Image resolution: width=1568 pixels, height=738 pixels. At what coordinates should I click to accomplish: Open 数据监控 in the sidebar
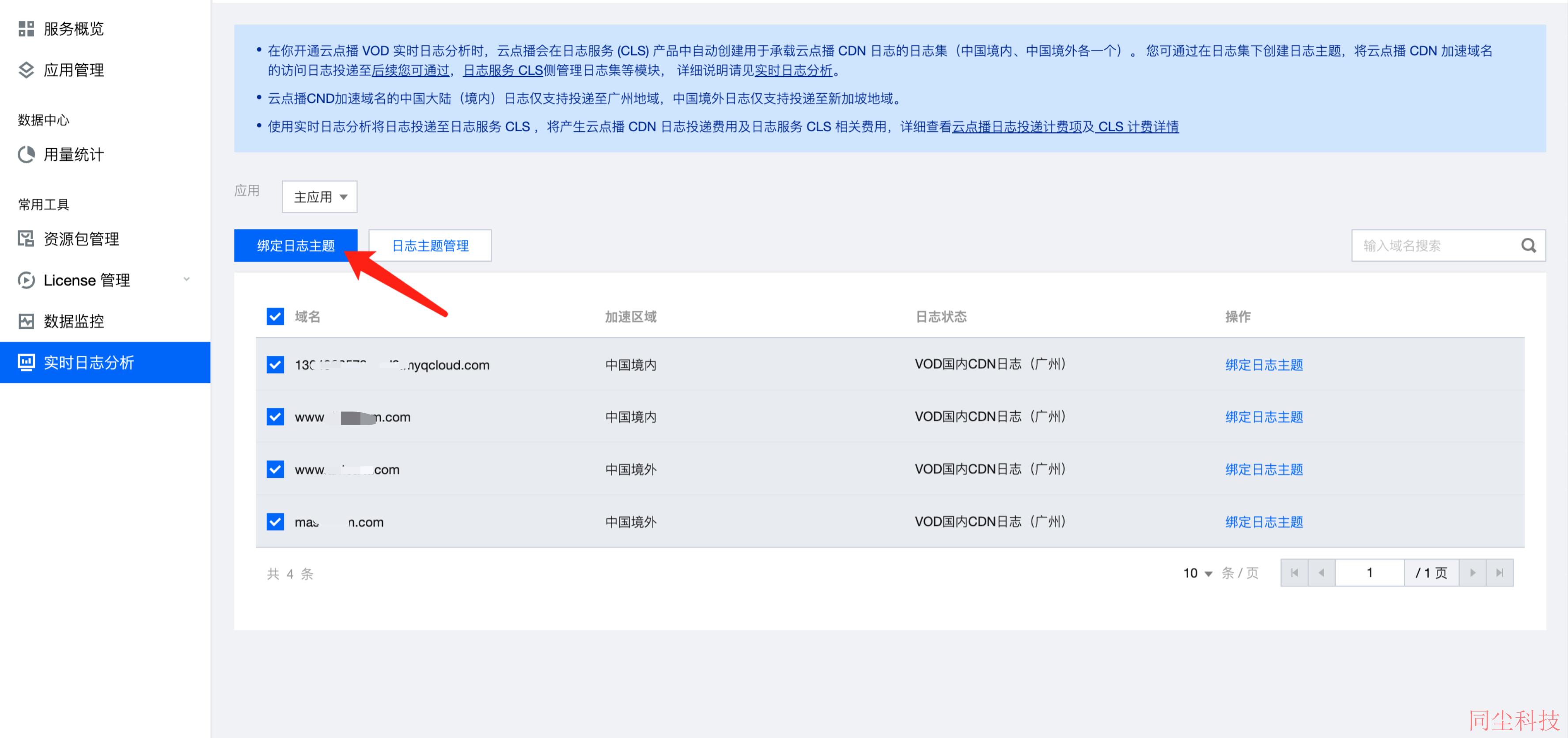coord(105,321)
